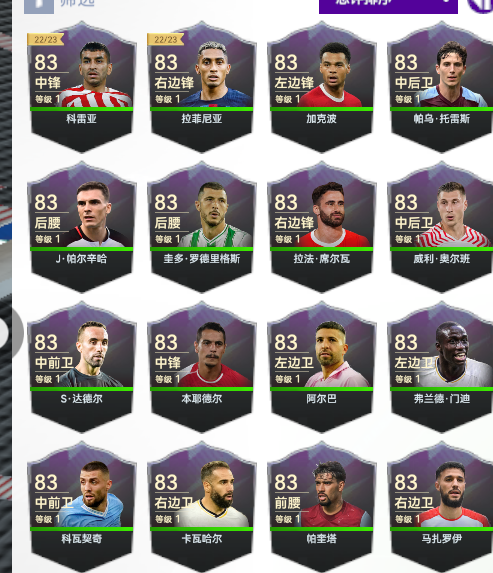Select the 阿尔巴 left back card

coord(322,367)
